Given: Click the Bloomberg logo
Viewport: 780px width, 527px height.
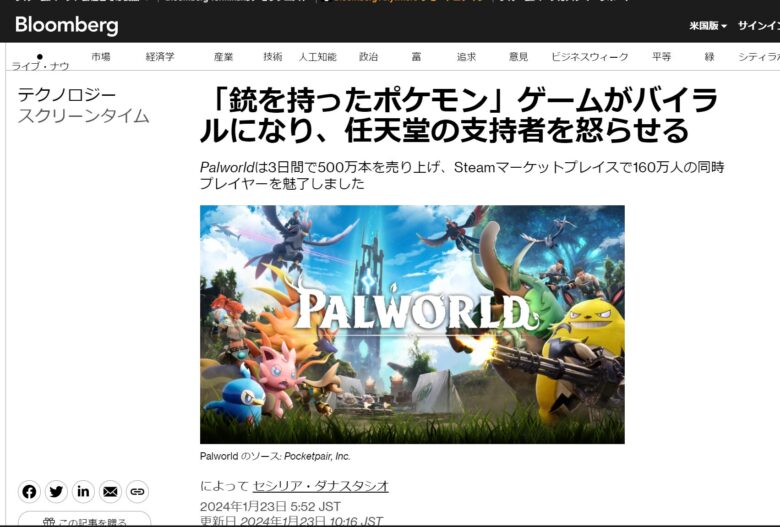Looking at the screenshot, I should pyautogui.click(x=67, y=25).
